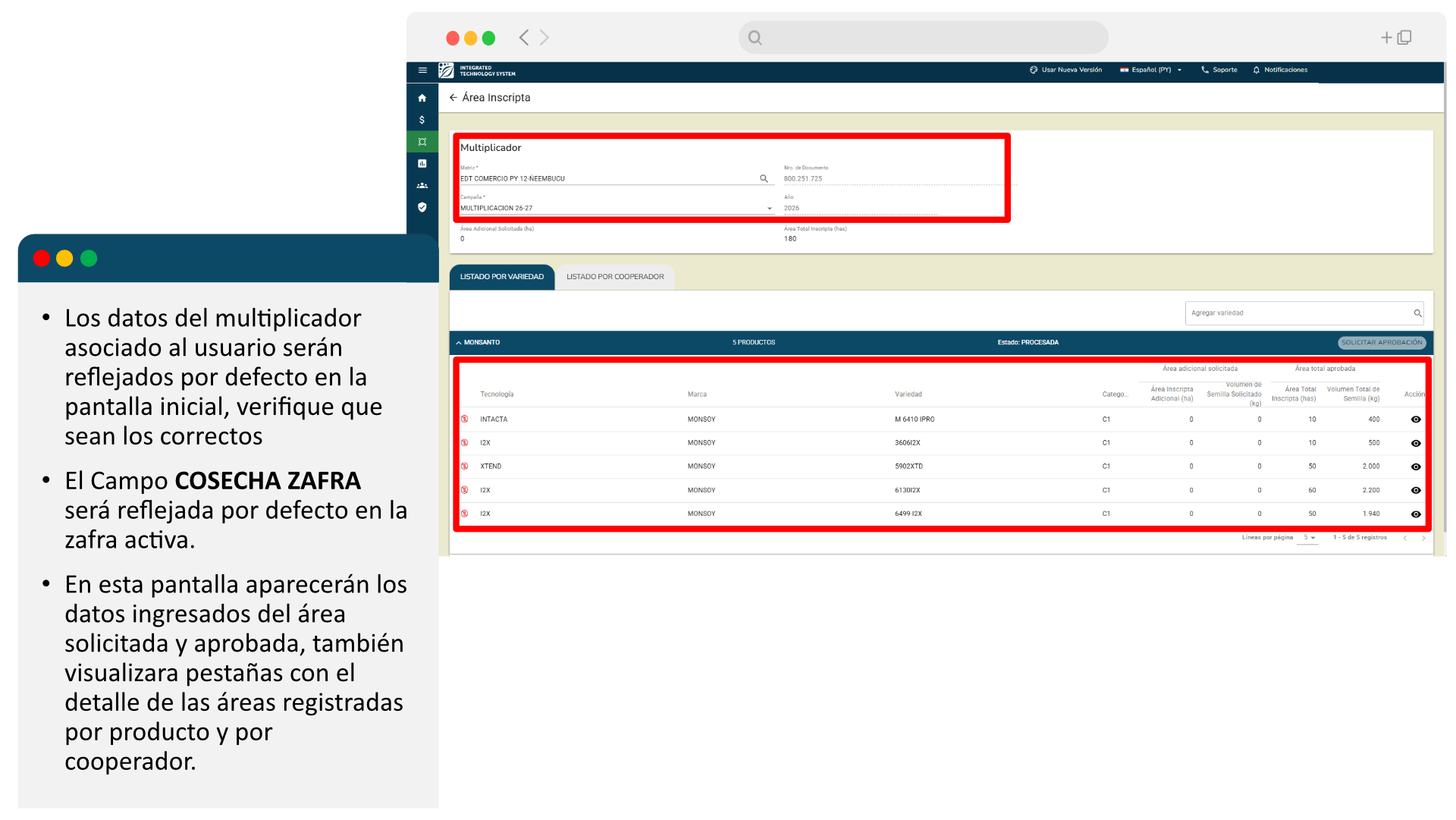
Task: Click the status icon on 3606I2X row
Action: coord(465,443)
